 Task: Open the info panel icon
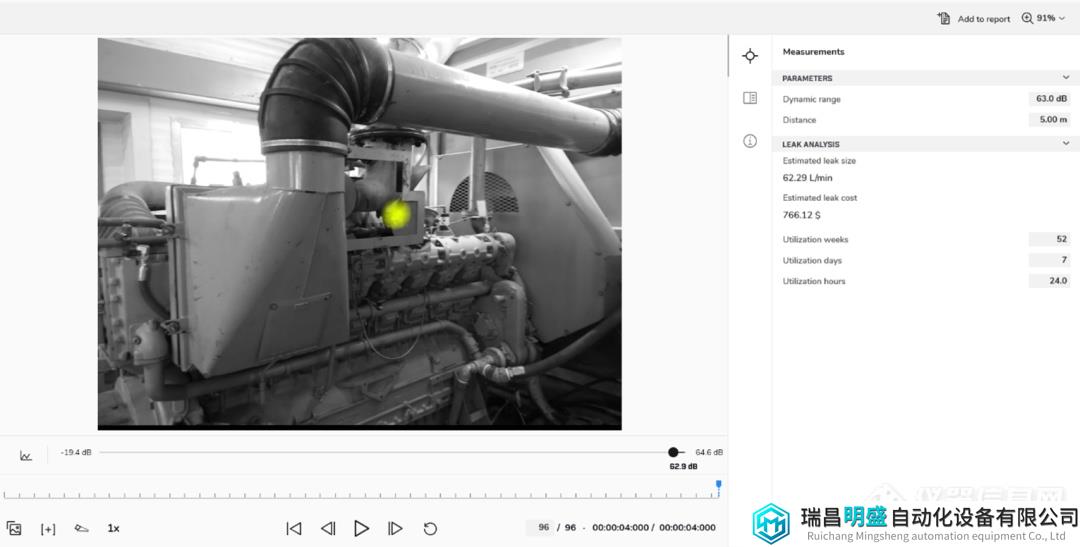750,141
